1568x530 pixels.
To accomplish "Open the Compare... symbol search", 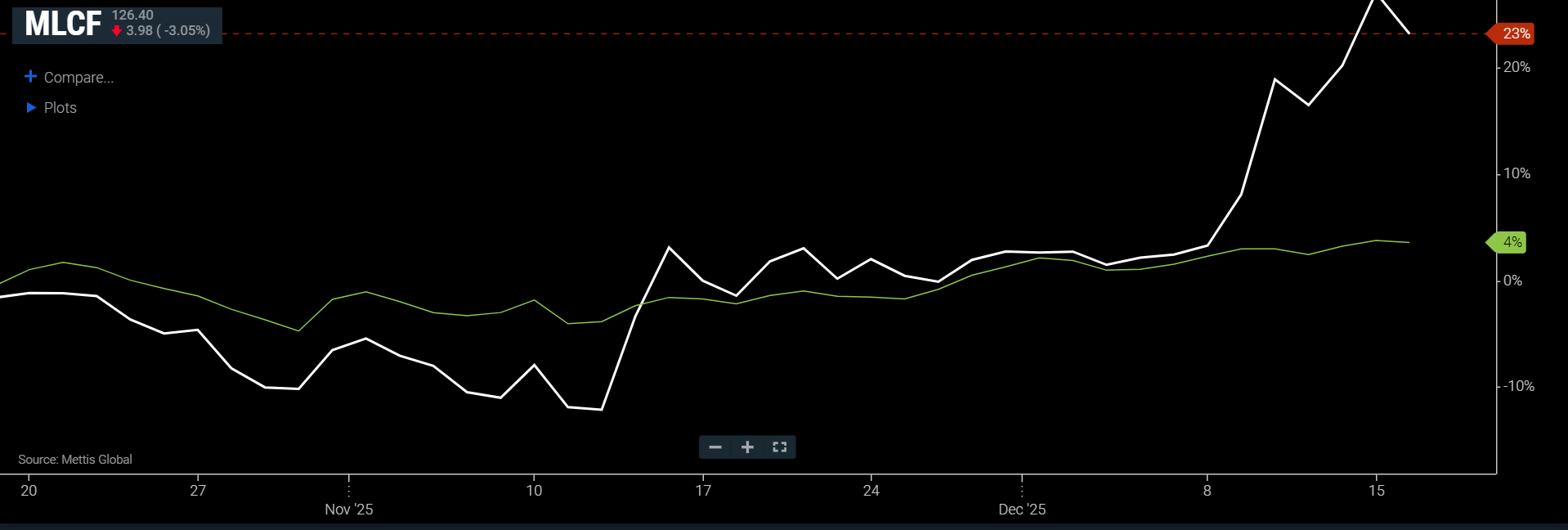I will 78,78.
